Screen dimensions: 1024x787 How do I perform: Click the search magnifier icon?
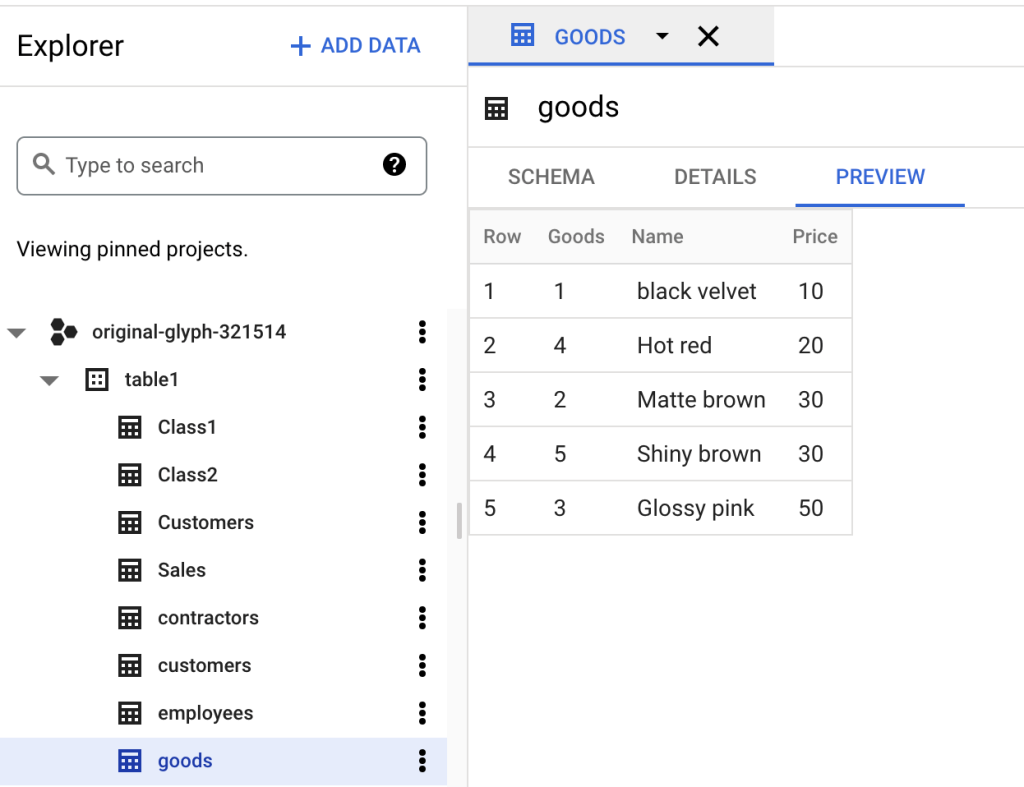[43, 165]
